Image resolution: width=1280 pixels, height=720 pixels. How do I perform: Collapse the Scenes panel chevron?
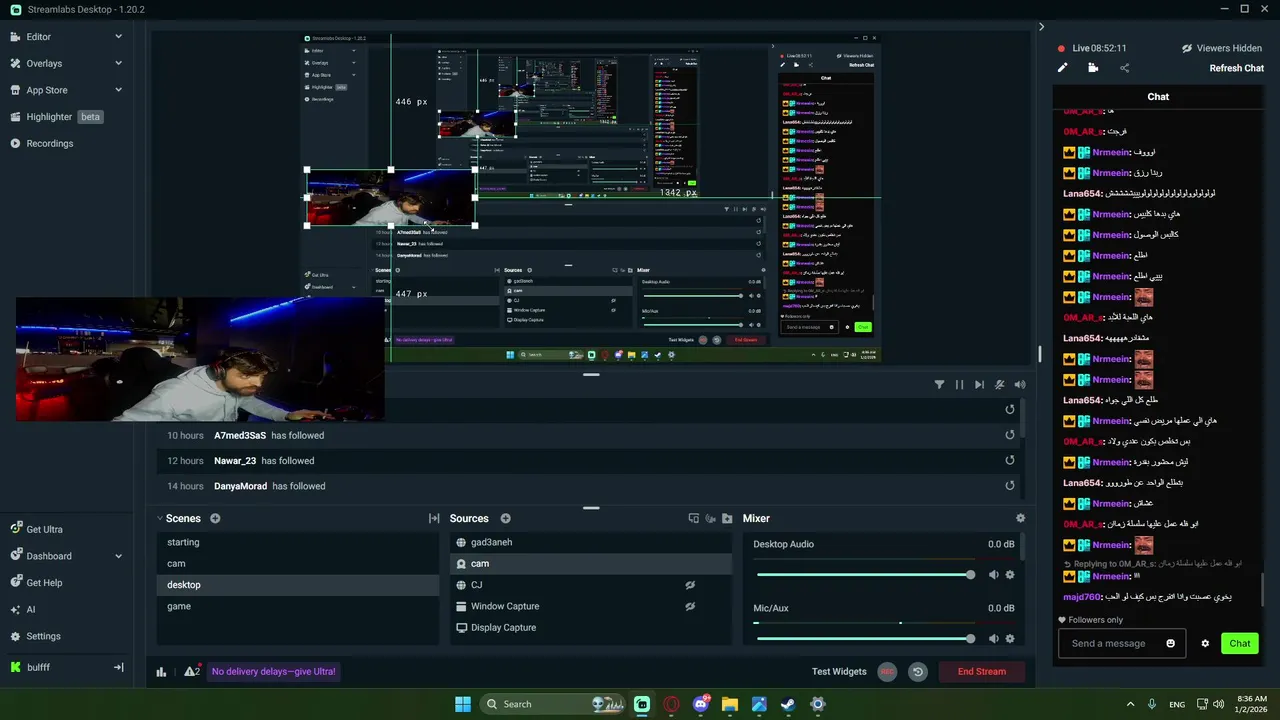[160, 518]
